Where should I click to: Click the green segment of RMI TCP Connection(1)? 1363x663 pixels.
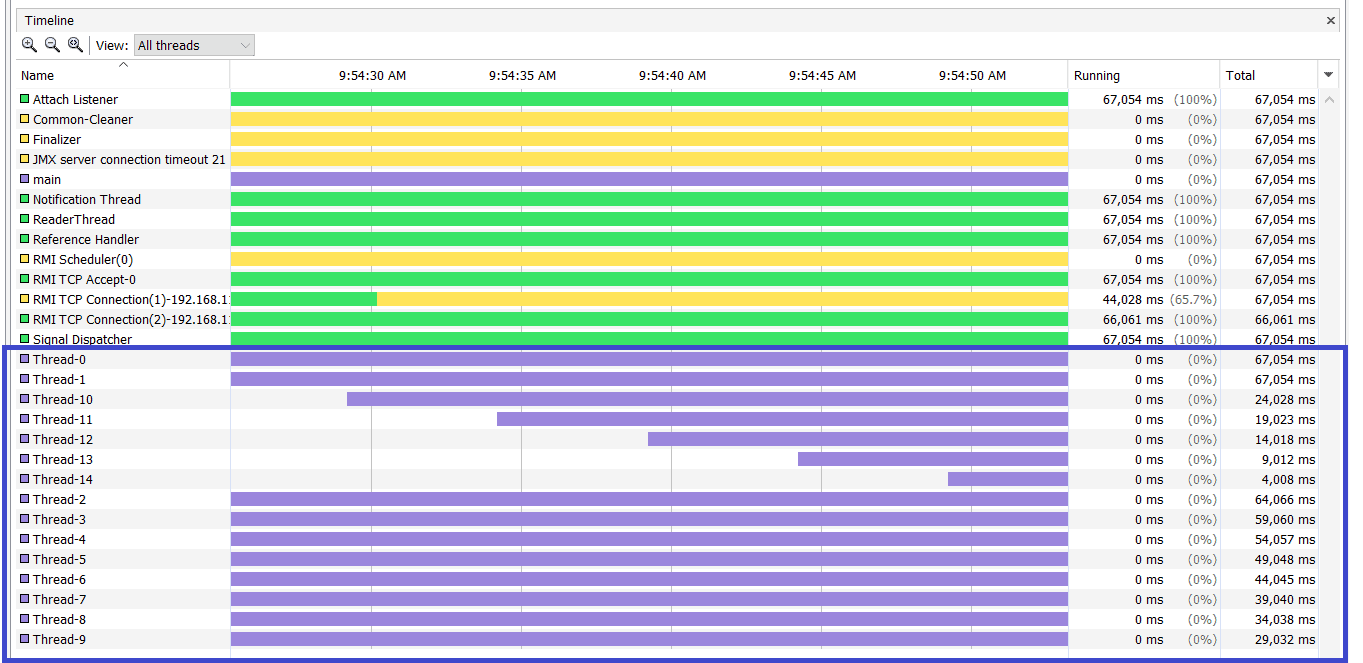[304, 299]
